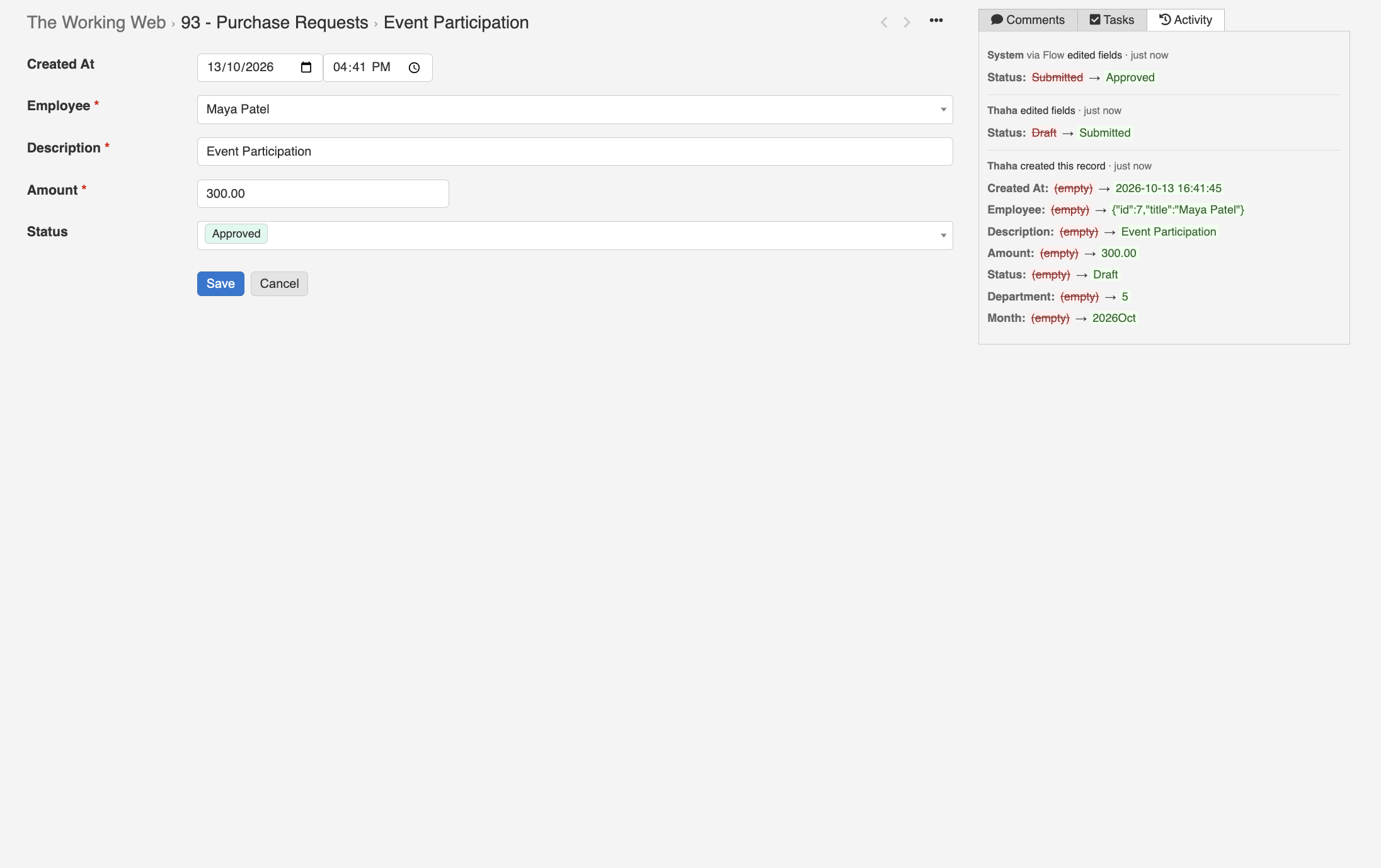Click 'Thaha edited fields' activity entry

coord(1031,111)
